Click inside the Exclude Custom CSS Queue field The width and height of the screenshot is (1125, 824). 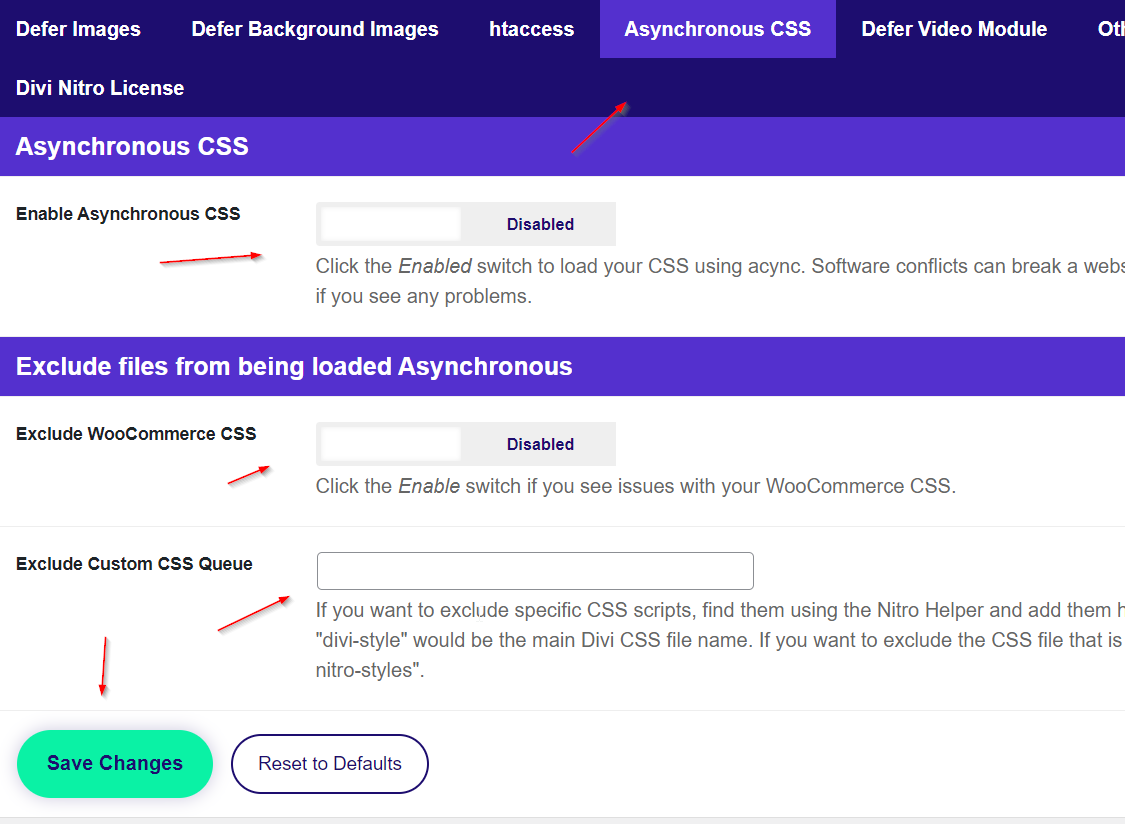pyautogui.click(x=534, y=570)
